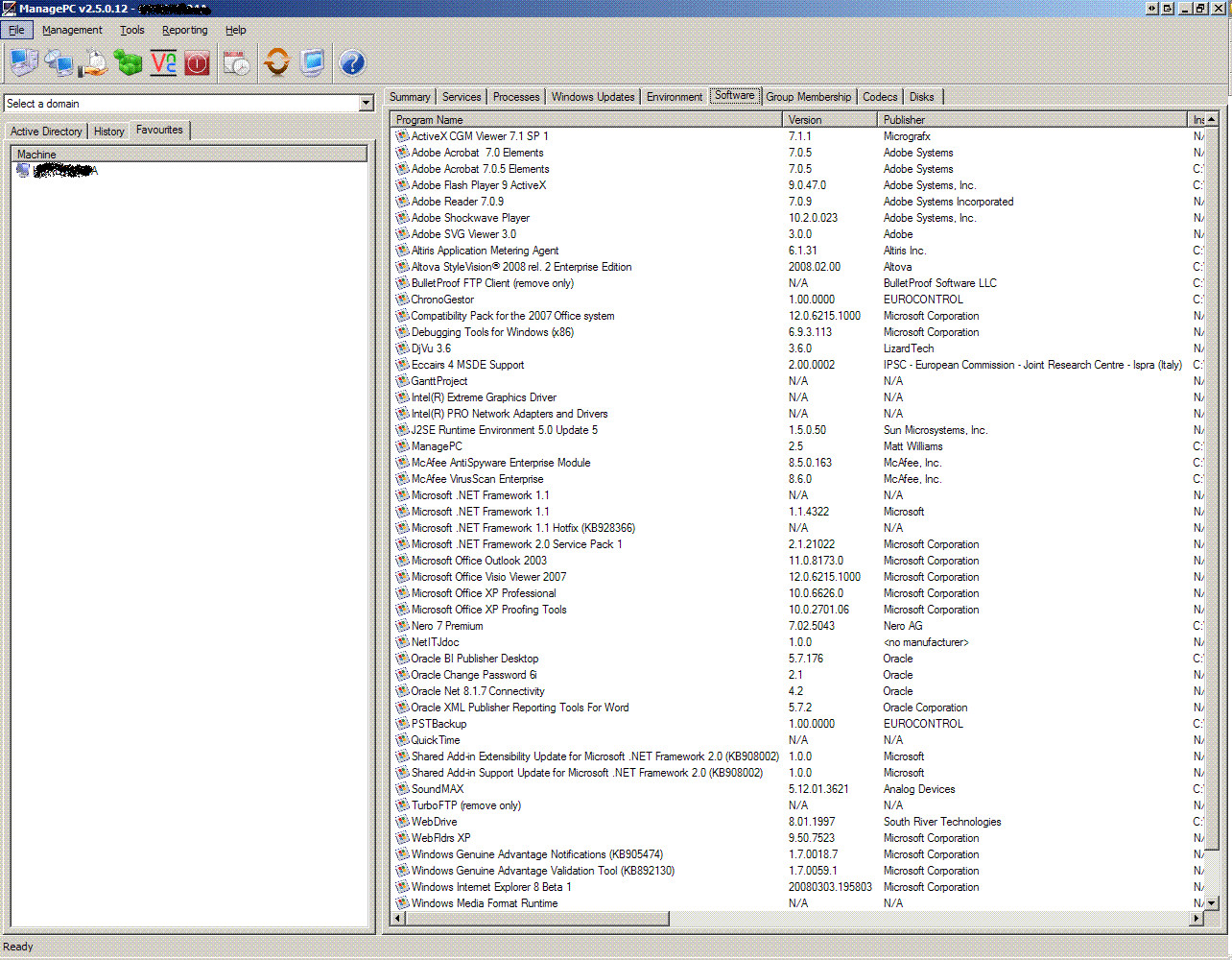
Task: Click the vertical scrollbar down arrow
Action: click(1211, 903)
